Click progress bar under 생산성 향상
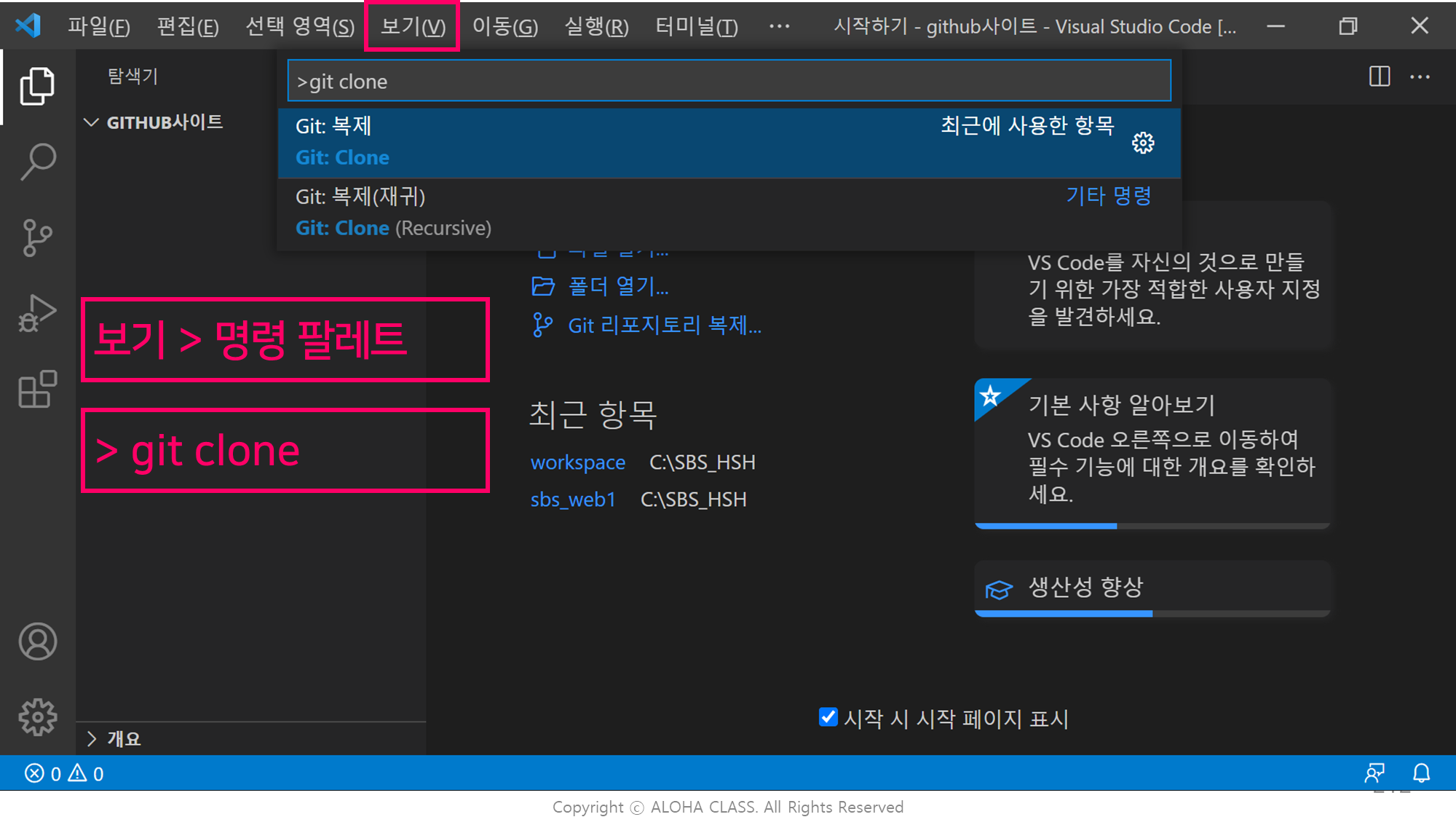This screenshot has width=1456, height=825. click(1152, 614)
